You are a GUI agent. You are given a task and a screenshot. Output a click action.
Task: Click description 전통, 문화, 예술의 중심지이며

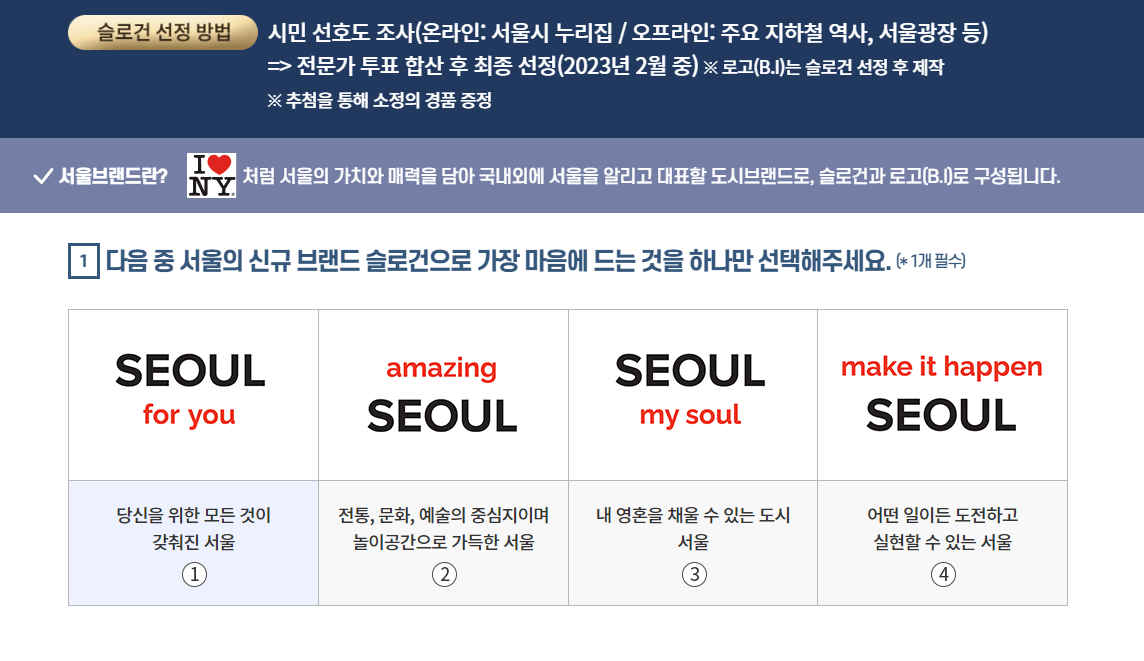point(443,516)
